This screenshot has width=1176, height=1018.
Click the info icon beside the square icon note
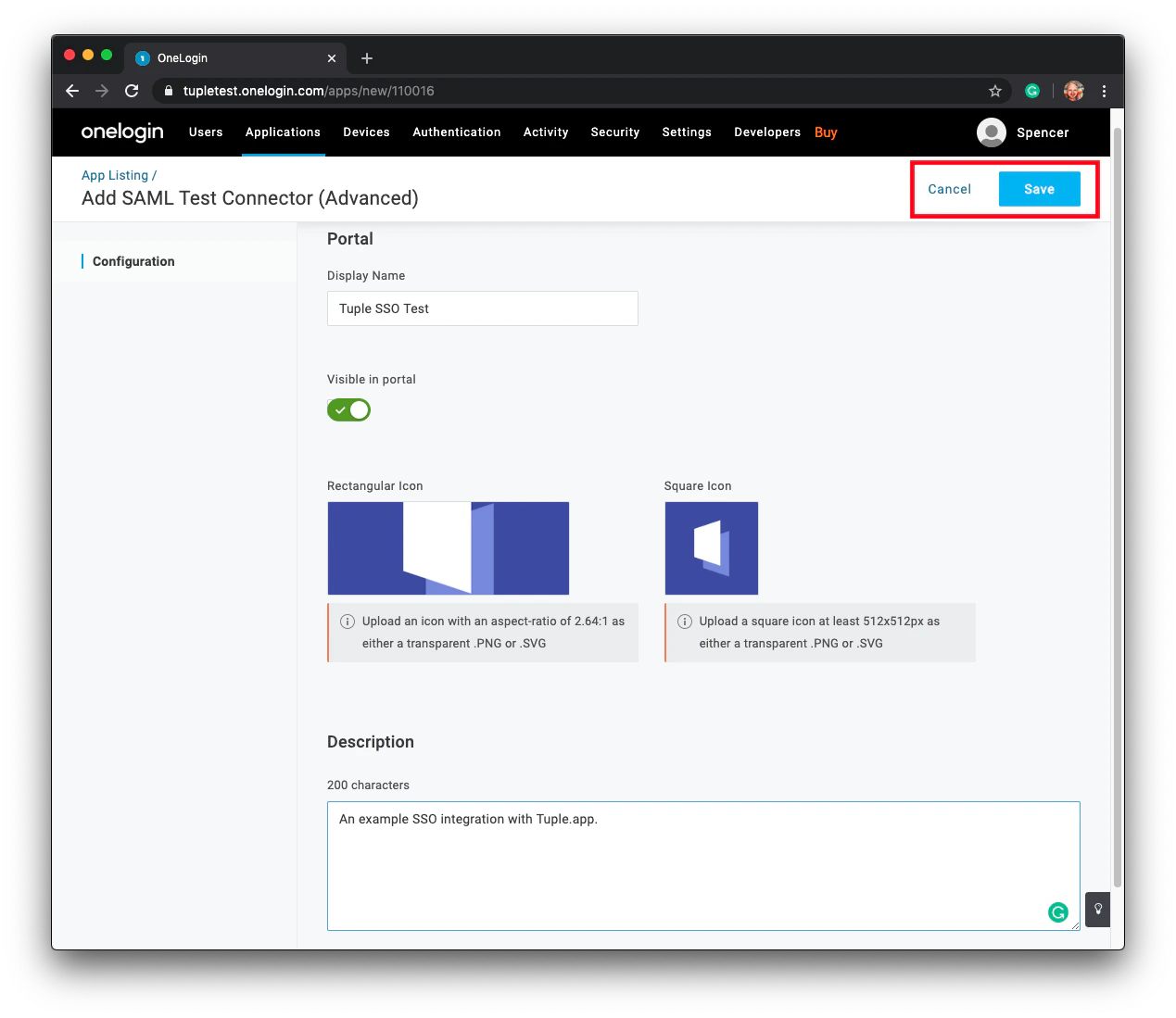pos(685,621)
